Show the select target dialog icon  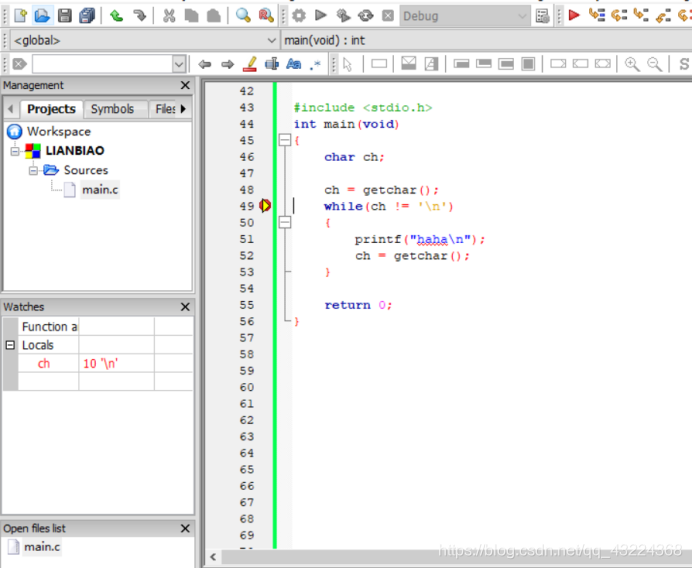tap(542, 16)
